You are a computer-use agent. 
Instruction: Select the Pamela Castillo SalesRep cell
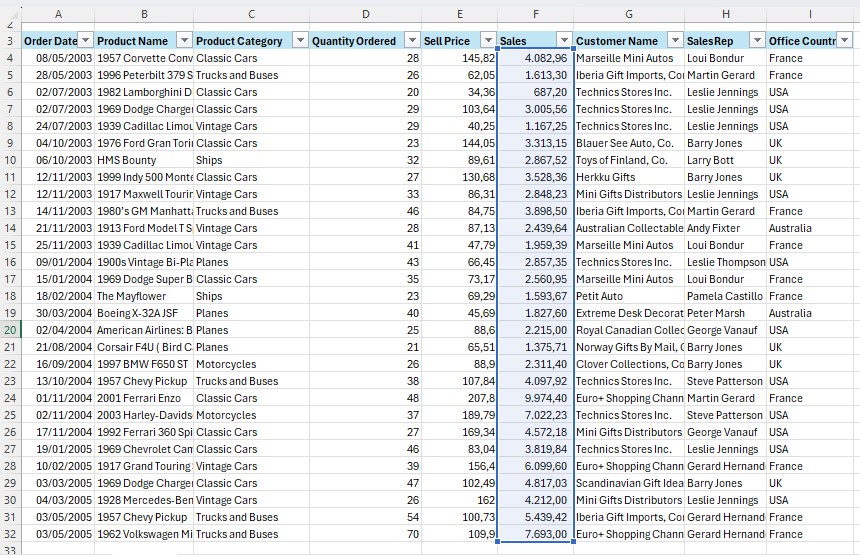click(724, 296)
